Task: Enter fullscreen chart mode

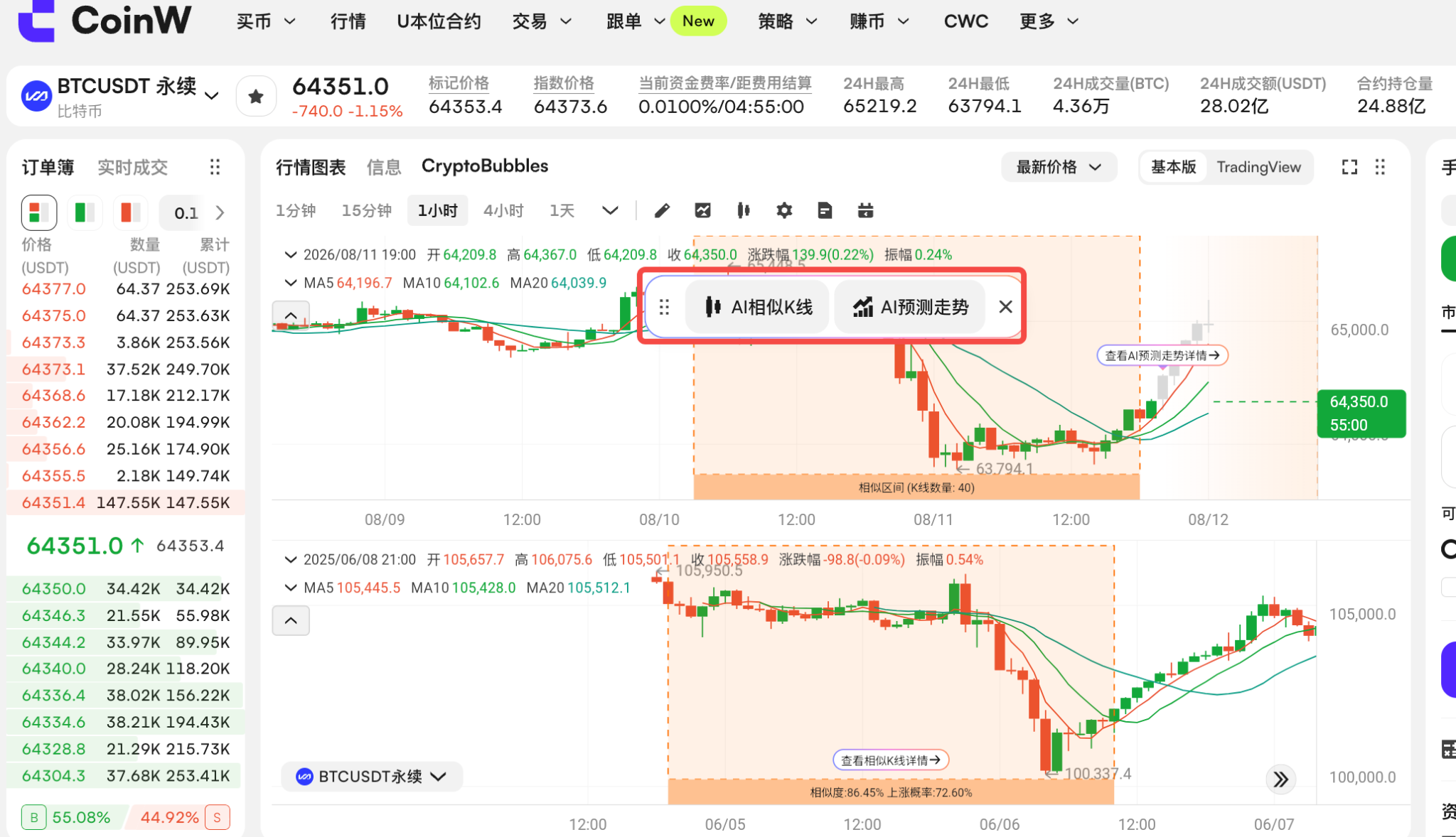Action: click(x=1349, y=167)
